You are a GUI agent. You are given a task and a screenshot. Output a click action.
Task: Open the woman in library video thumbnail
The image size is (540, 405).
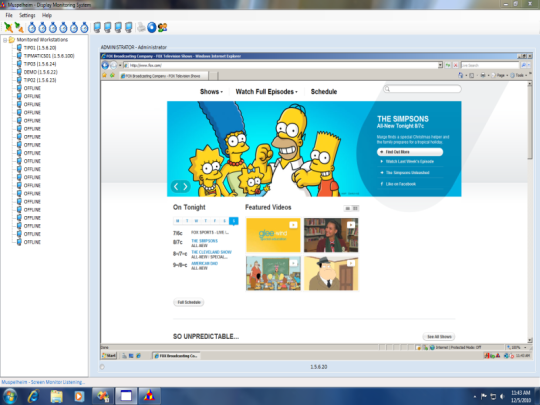click(x=331, y=235)
